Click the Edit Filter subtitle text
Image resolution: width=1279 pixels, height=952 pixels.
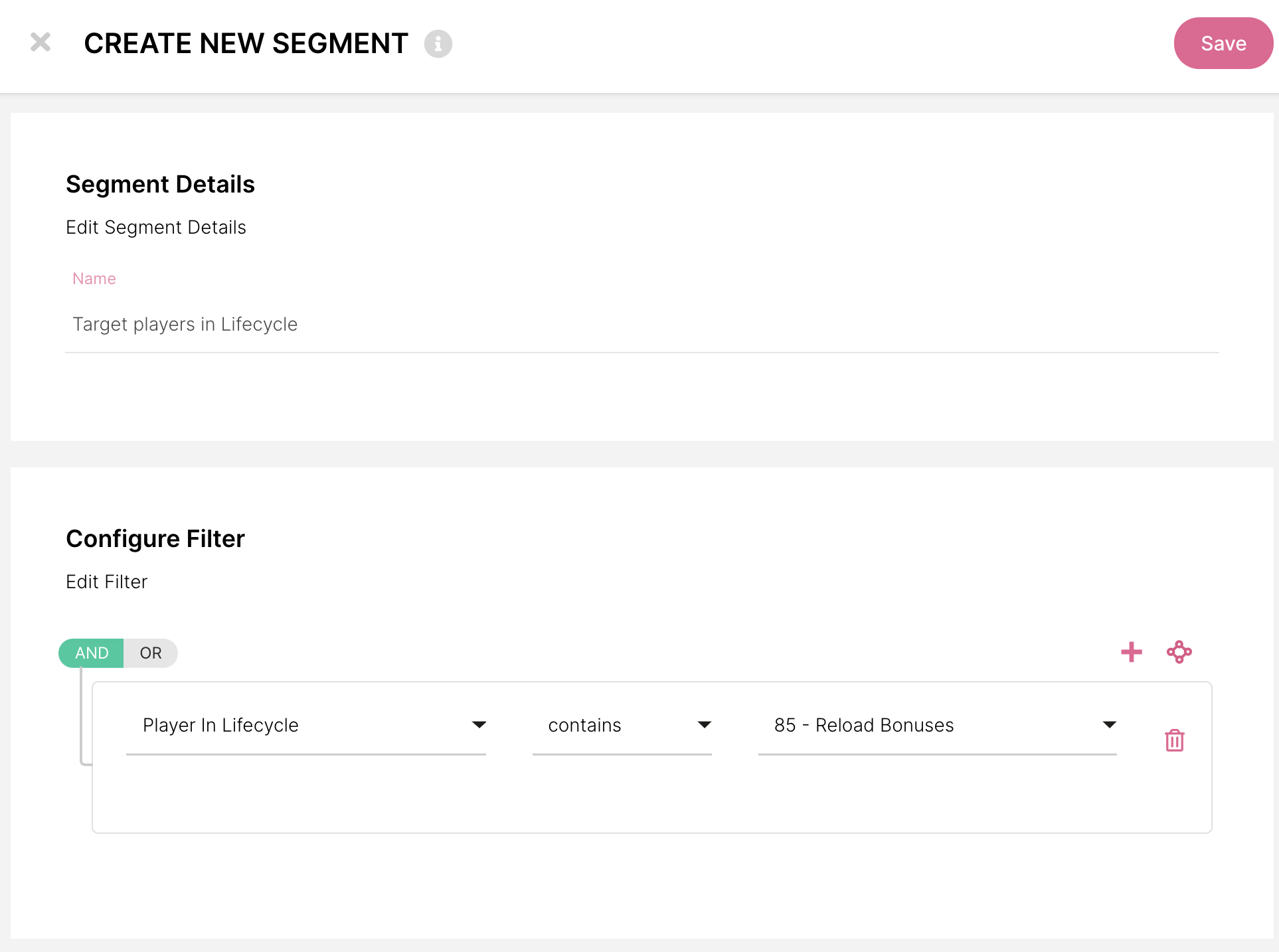pos(106,582)
